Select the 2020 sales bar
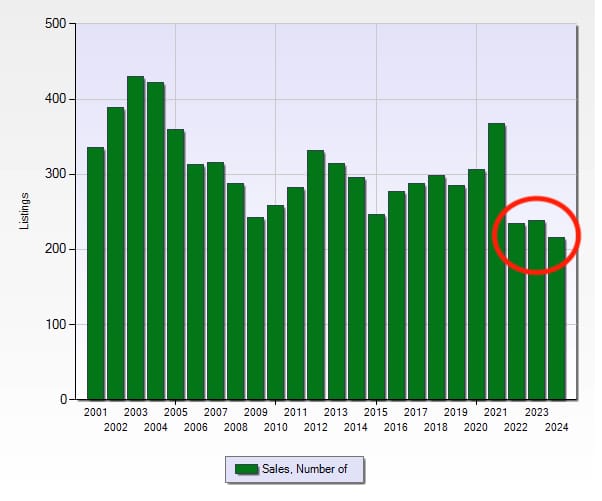 (476, 284)
